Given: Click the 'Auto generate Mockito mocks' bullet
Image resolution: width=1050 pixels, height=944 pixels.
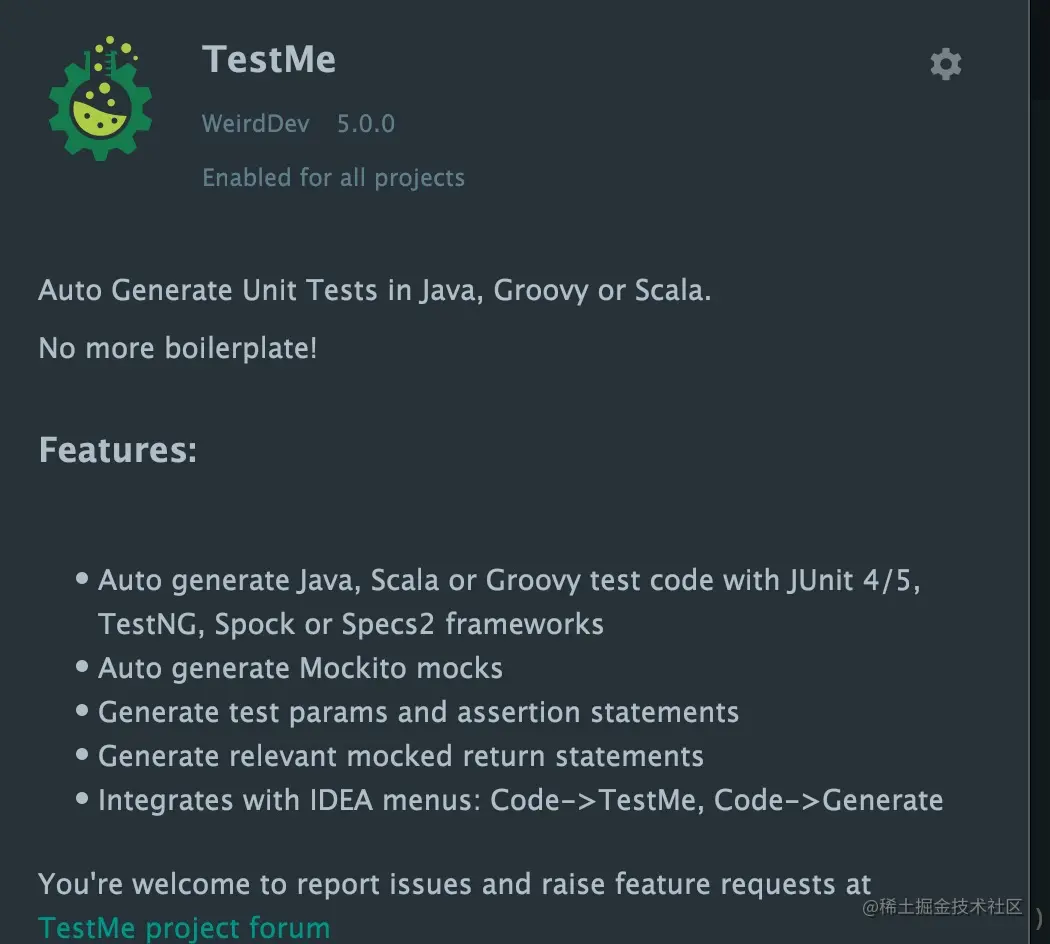Looking at the screenshot, I should click(300, 668).
